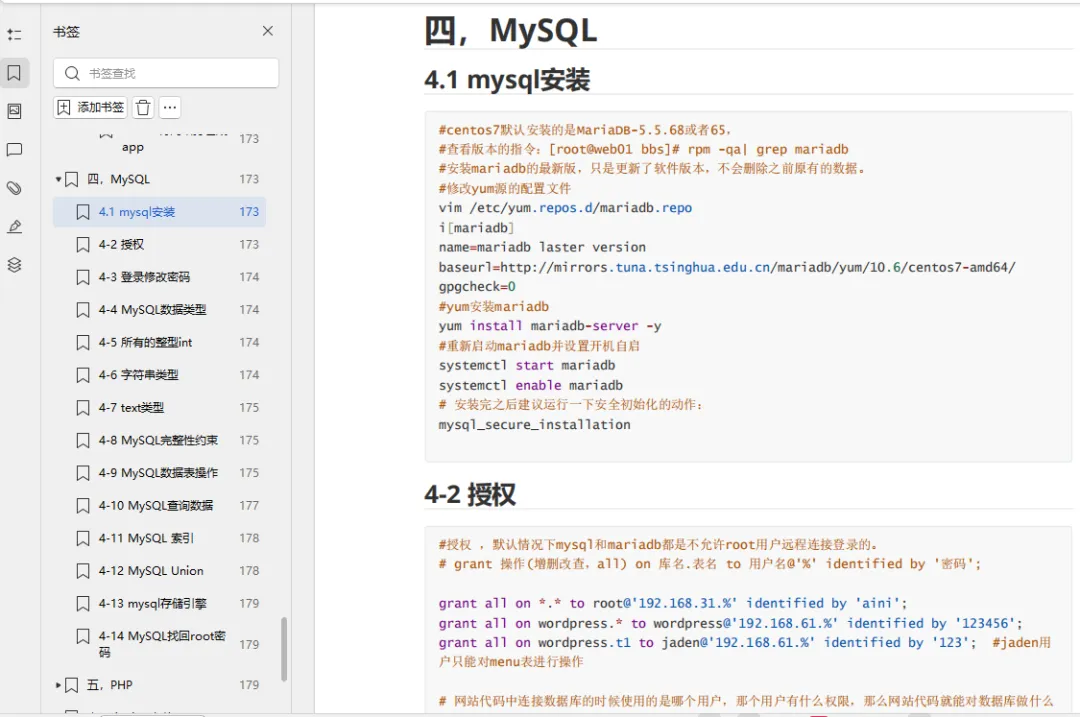Click bookmark icon beside 4-12 MySQL Union
The width and height of the screenshot is (1080, 717).
click(83, 570)
